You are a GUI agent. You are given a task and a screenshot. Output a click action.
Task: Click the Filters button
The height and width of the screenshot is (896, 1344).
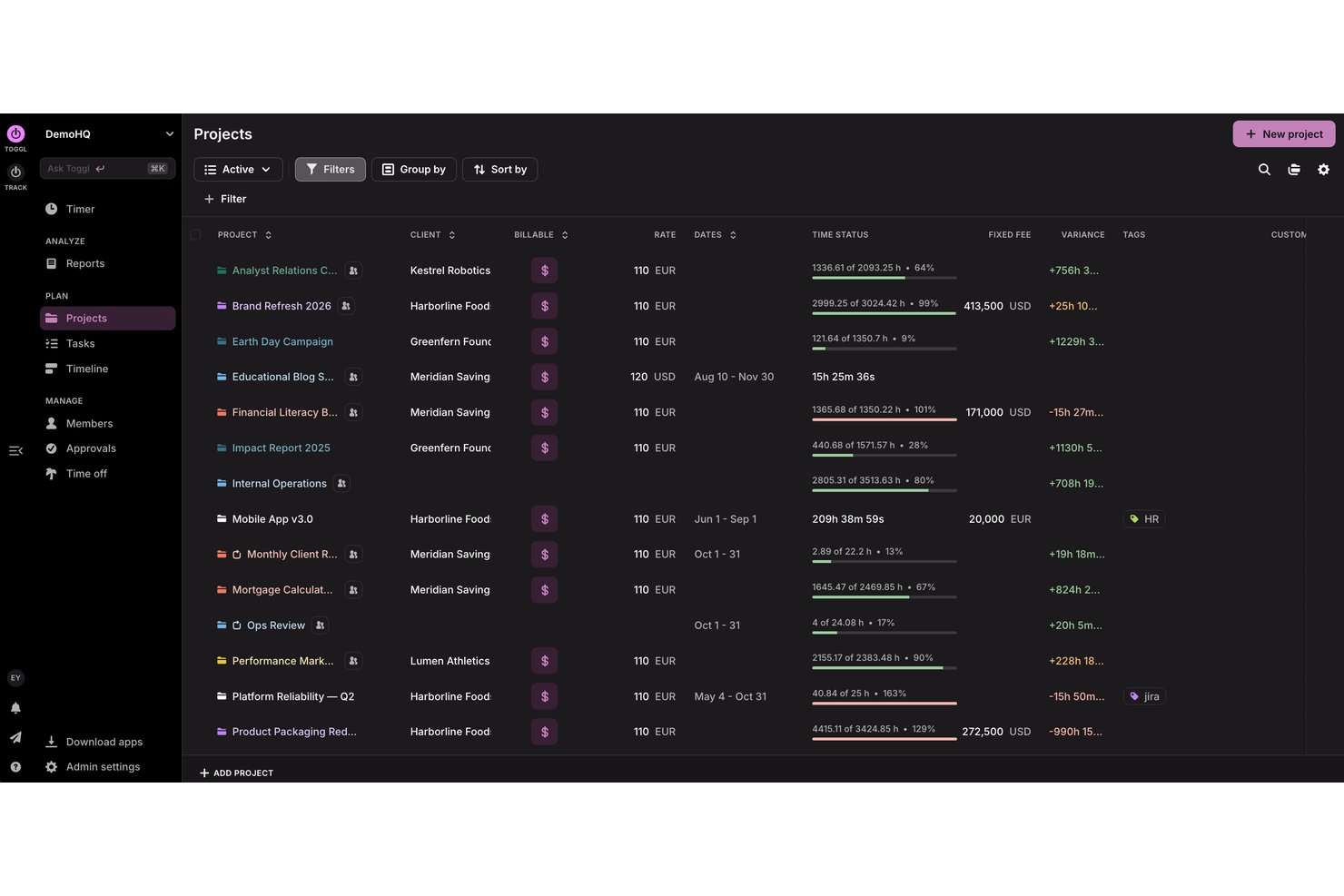coord(331,170)
